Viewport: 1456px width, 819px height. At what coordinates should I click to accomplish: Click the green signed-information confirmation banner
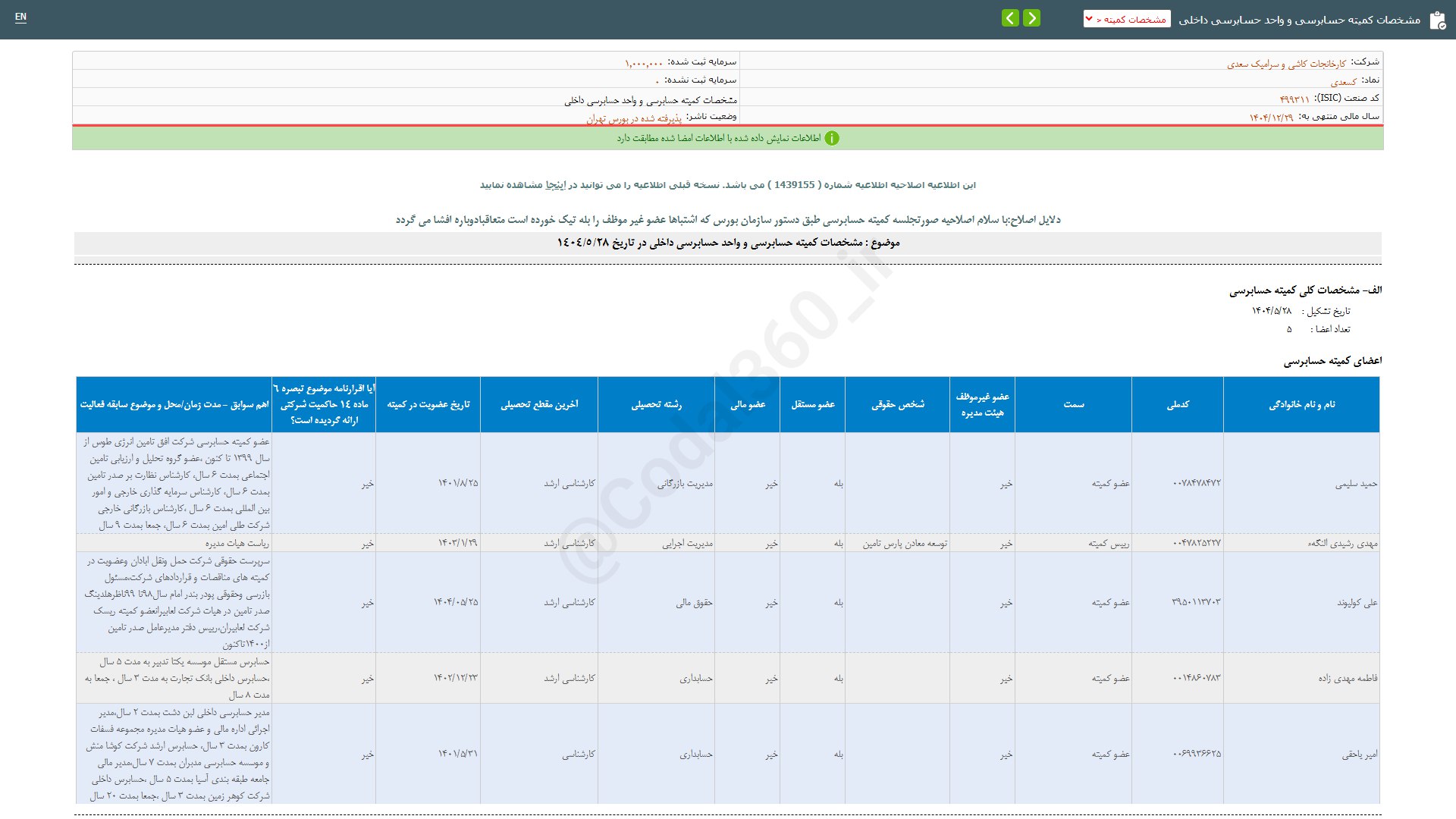[728, 138]
